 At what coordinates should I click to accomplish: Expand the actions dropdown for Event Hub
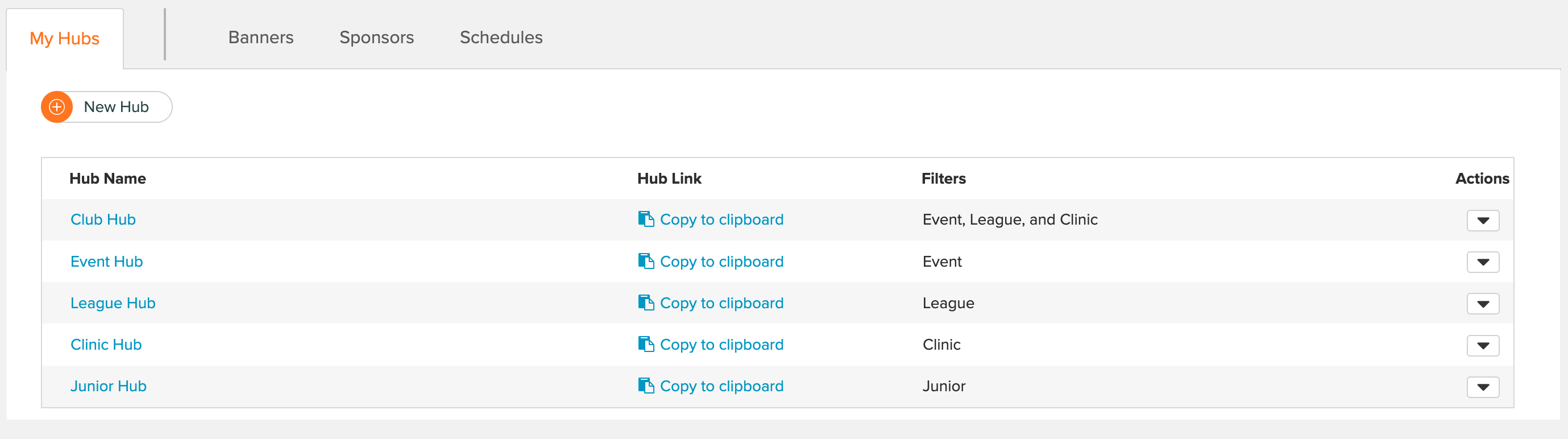coord(1482,262)
